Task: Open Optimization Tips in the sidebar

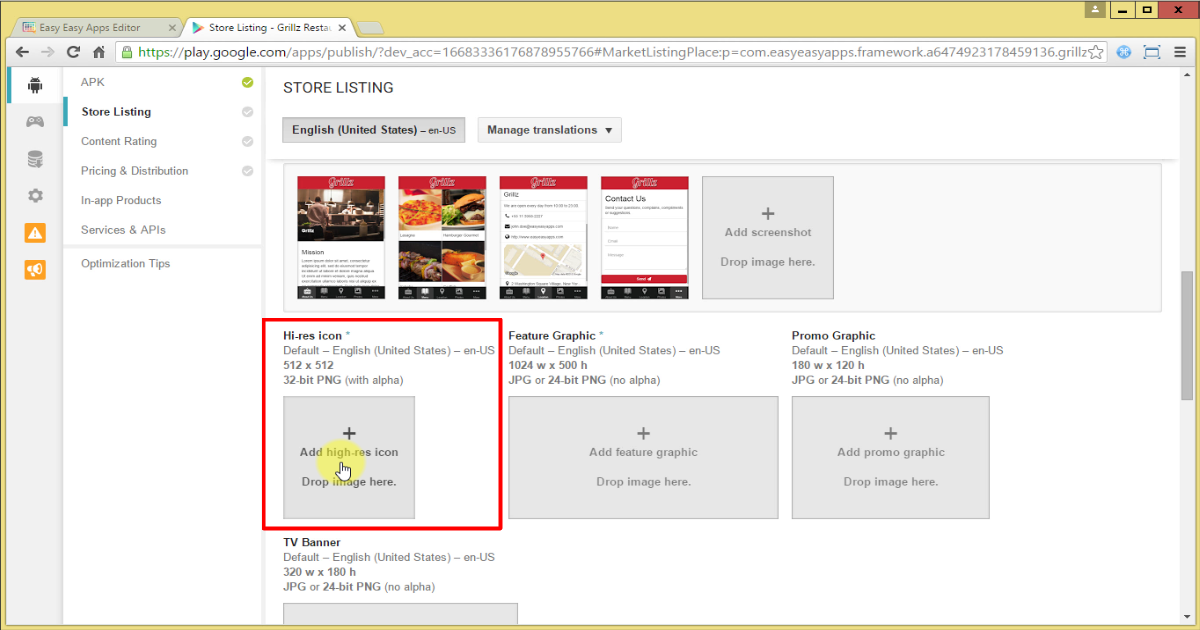Action: tap(125, 264)
